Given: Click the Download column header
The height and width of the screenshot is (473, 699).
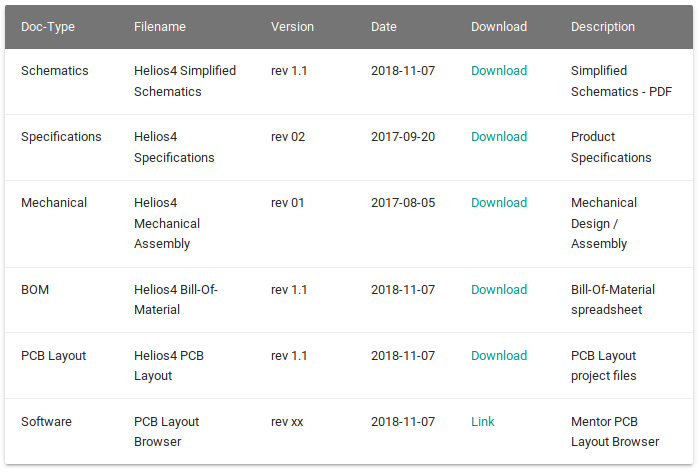Looking at the screenshot, I should 499,27.
